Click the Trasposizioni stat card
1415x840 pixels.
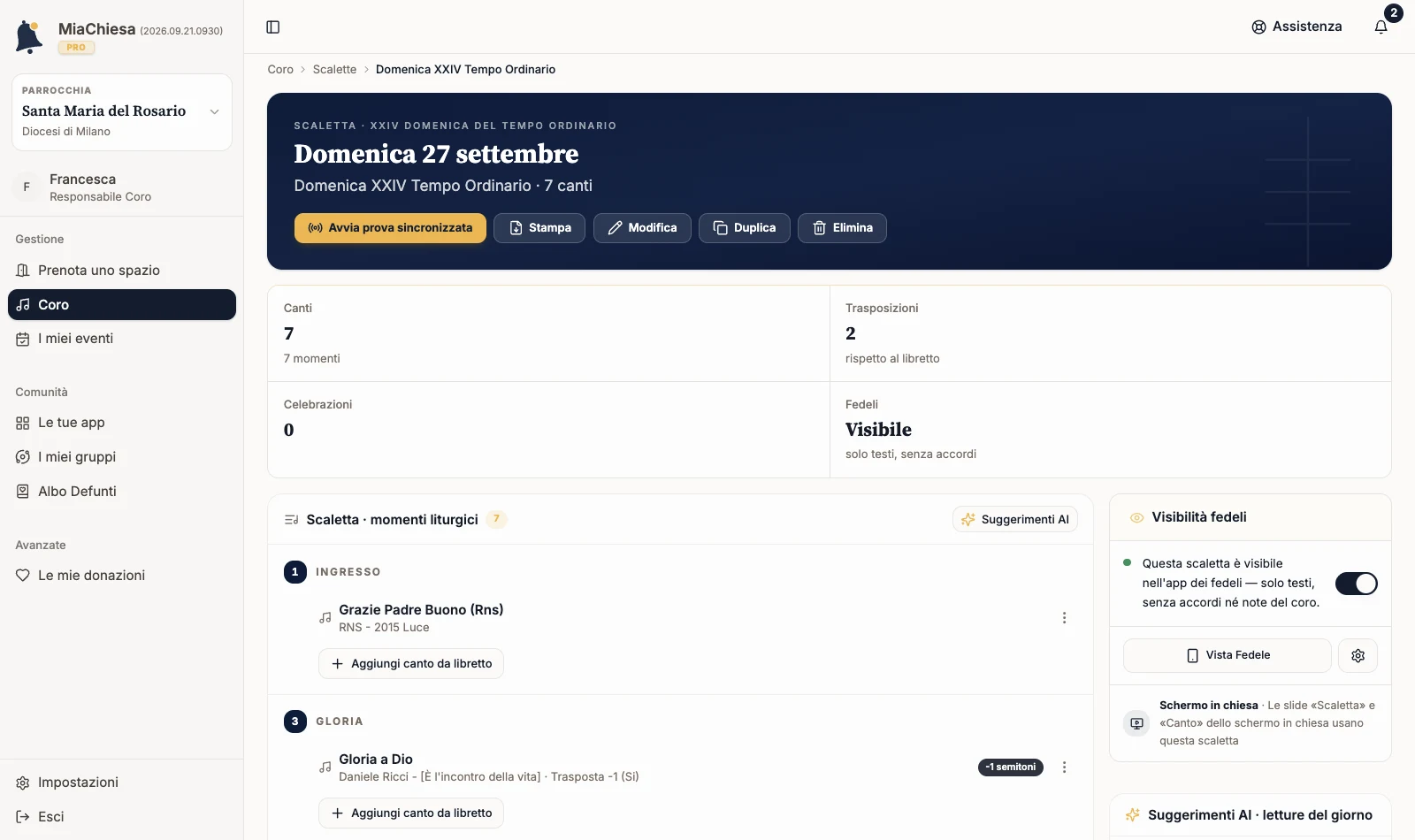coord(1111,333)
